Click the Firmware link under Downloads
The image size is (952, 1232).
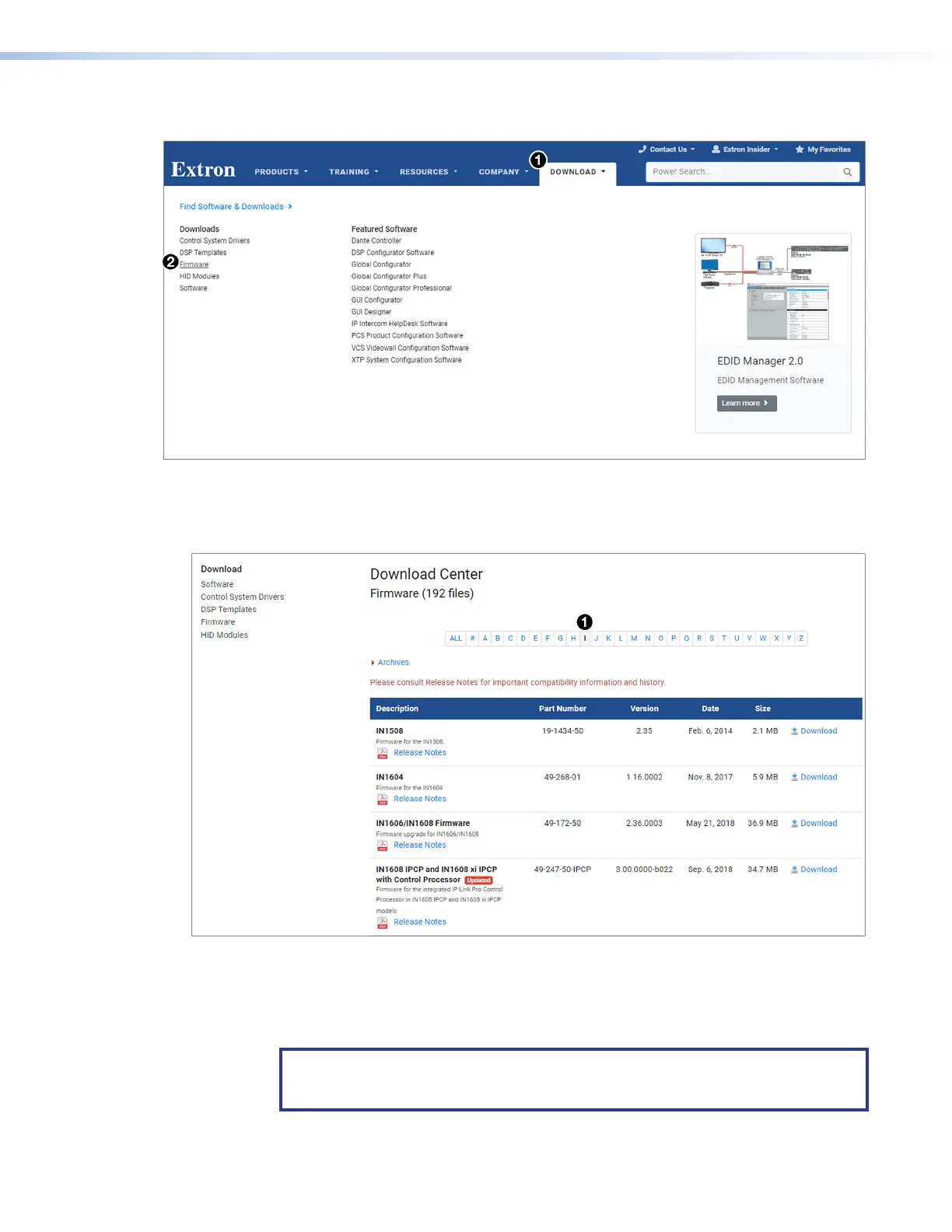[194, 264]
